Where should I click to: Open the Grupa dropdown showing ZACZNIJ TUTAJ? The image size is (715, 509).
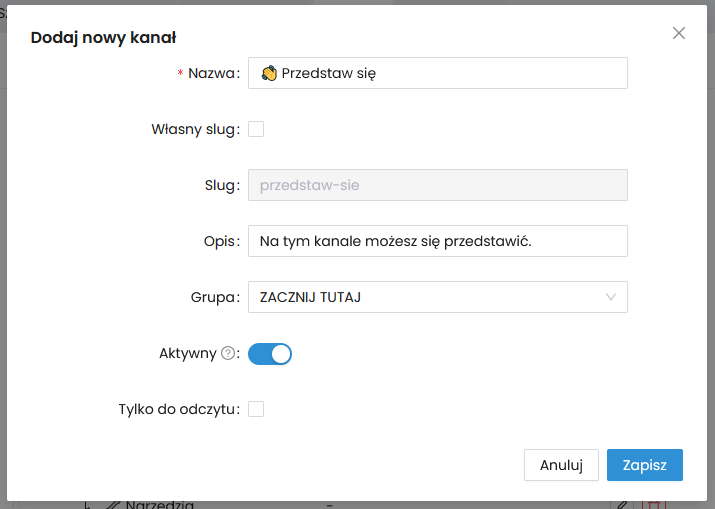point(430,297)
